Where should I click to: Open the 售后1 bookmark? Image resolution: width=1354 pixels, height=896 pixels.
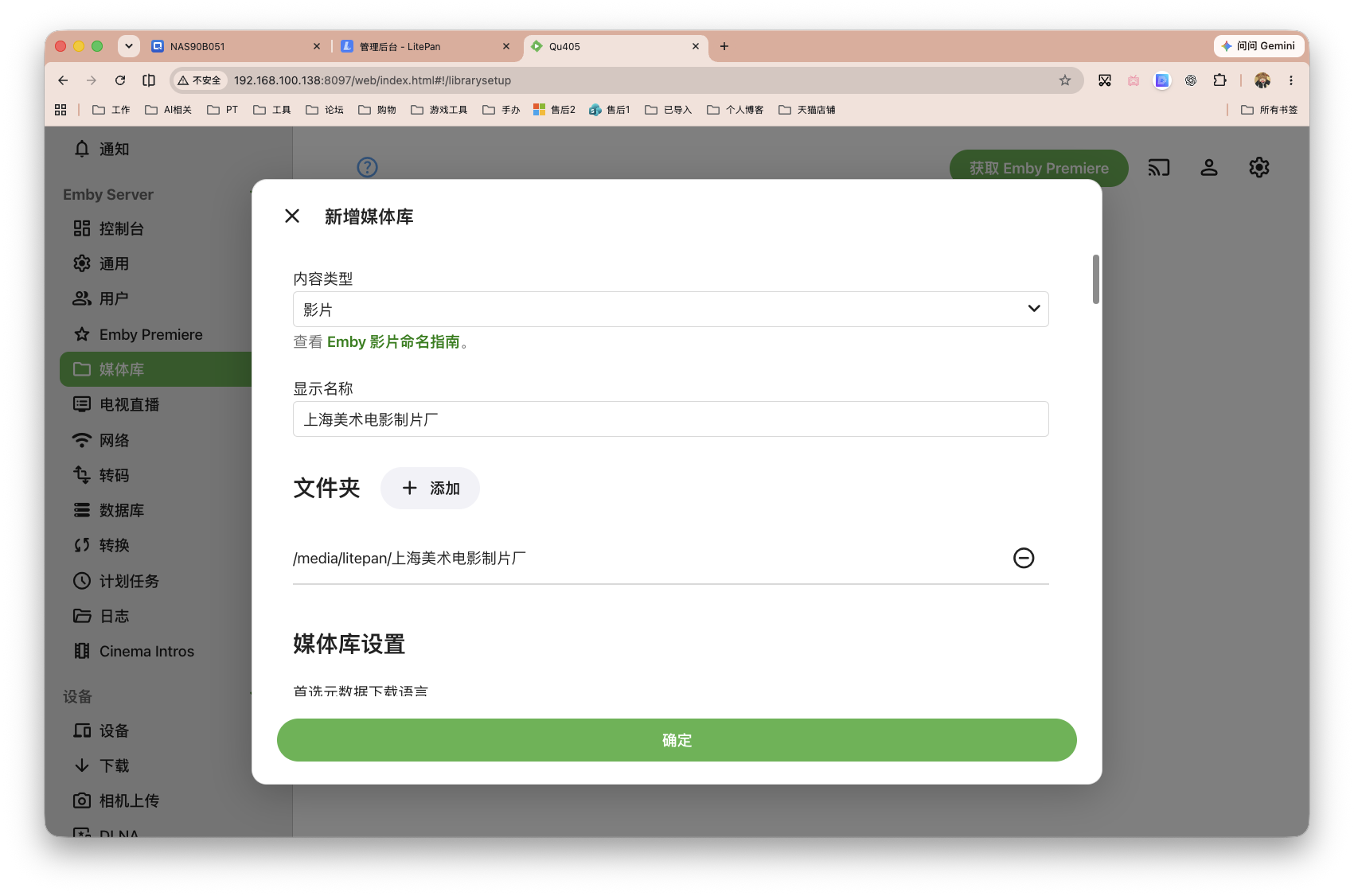point(610,110)
